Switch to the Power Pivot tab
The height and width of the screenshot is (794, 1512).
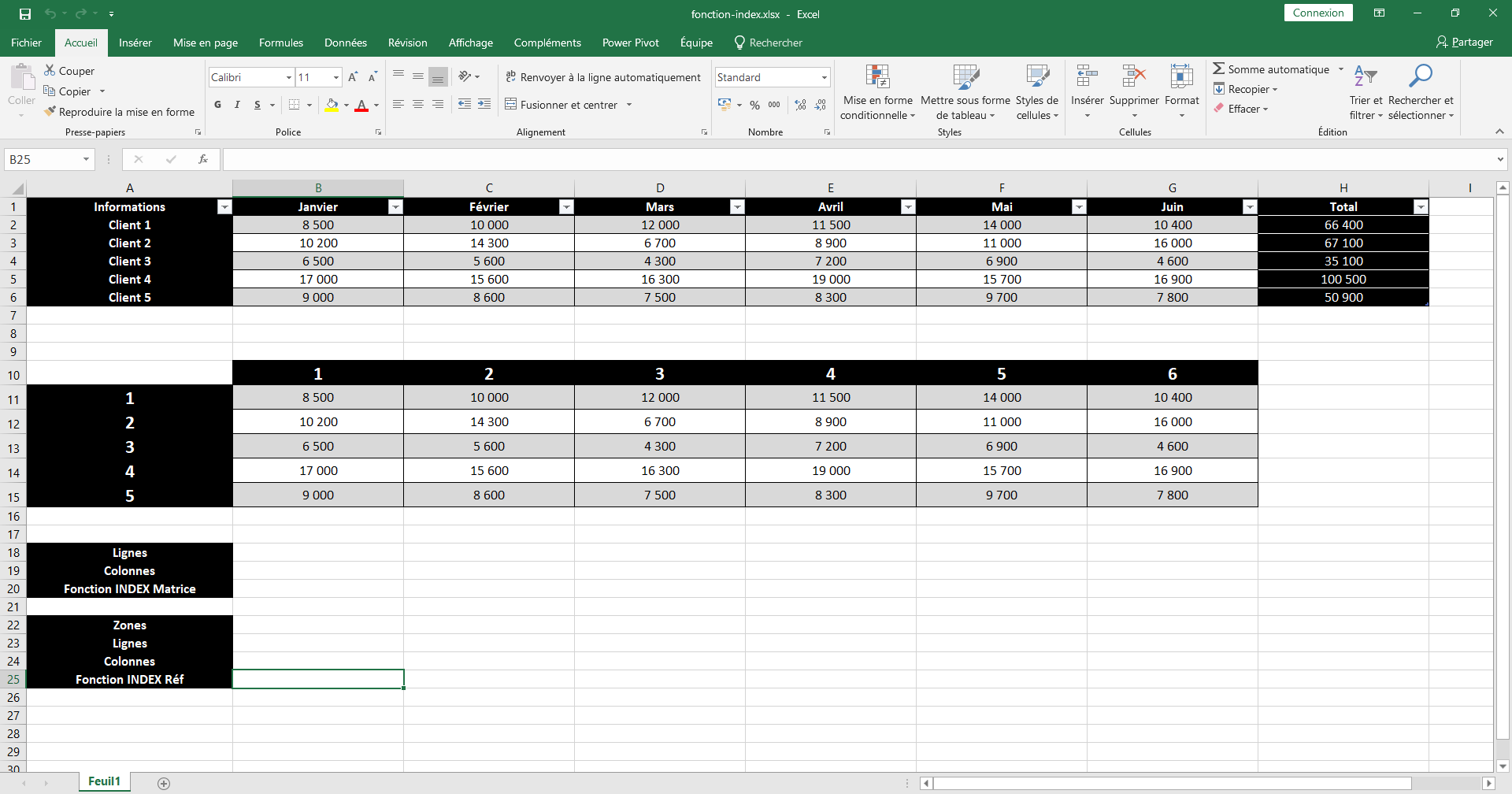pyautogui.click(x=631, y=43)
